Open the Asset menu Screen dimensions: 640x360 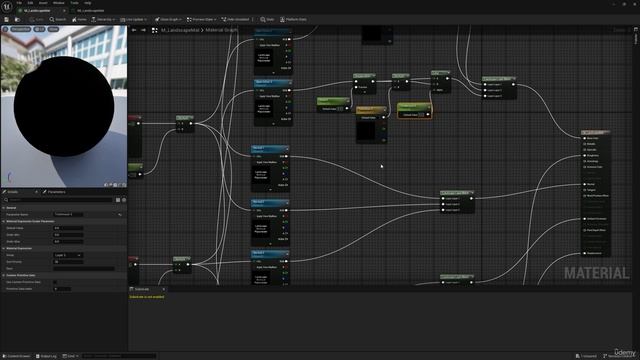[43, 3]
